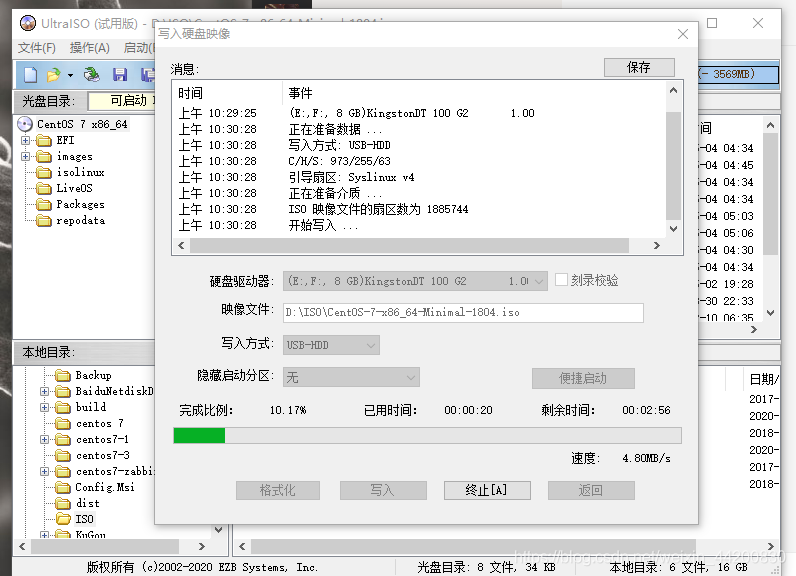Select the Backup folder icon in local directory
Screen dimensions: 796x576
(x=63, y=376)
